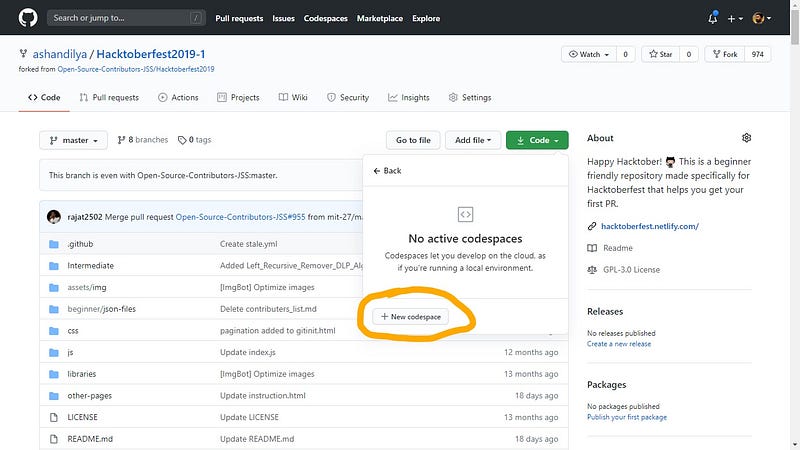The width and height of the screenshot is (800, 450).
Task: Click rajat2502 commit author avatar
Action: pyautogui.click(x=54, y=217)
